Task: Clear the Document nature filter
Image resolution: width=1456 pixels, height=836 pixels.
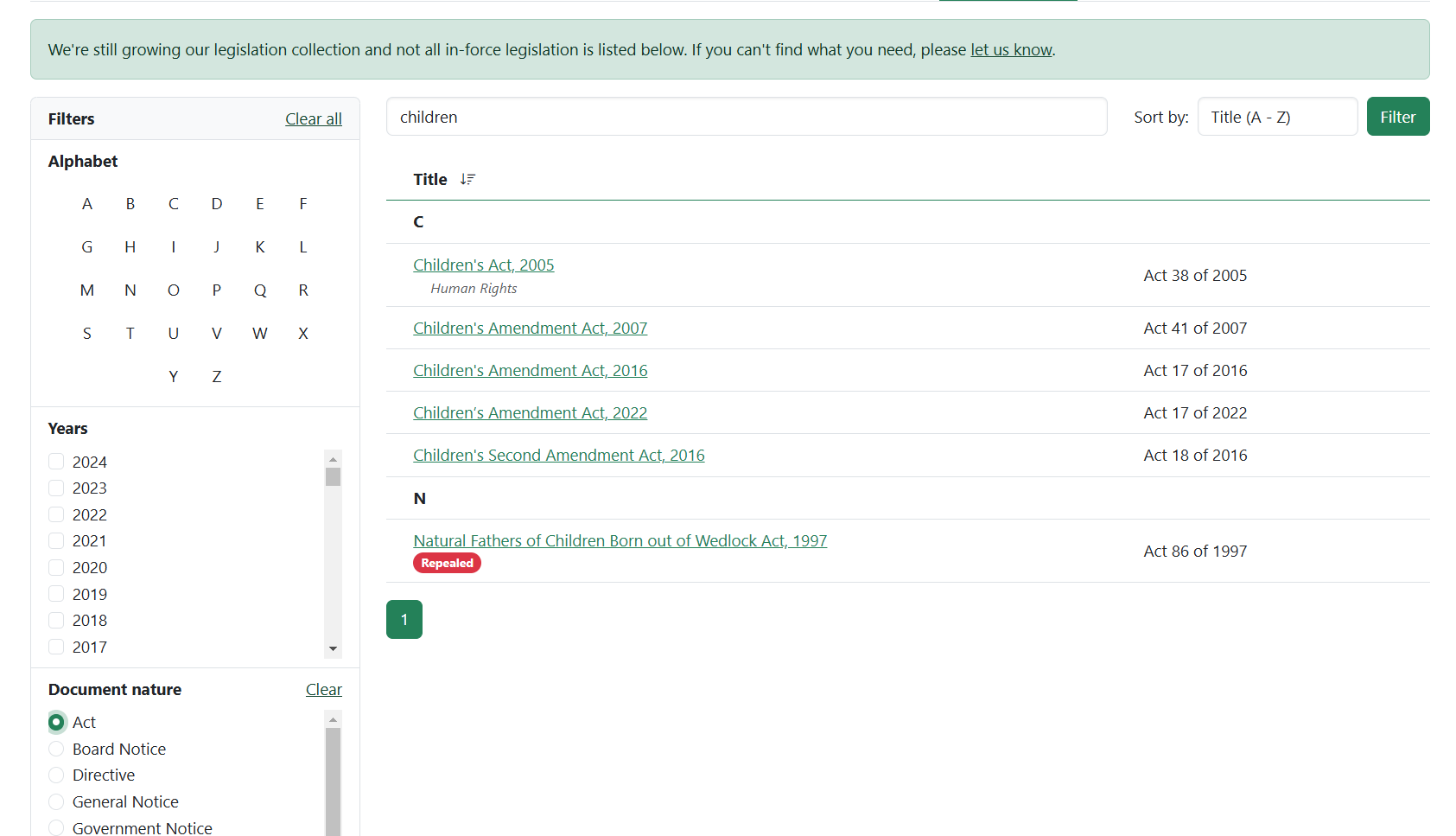Action: coord(323,690)
